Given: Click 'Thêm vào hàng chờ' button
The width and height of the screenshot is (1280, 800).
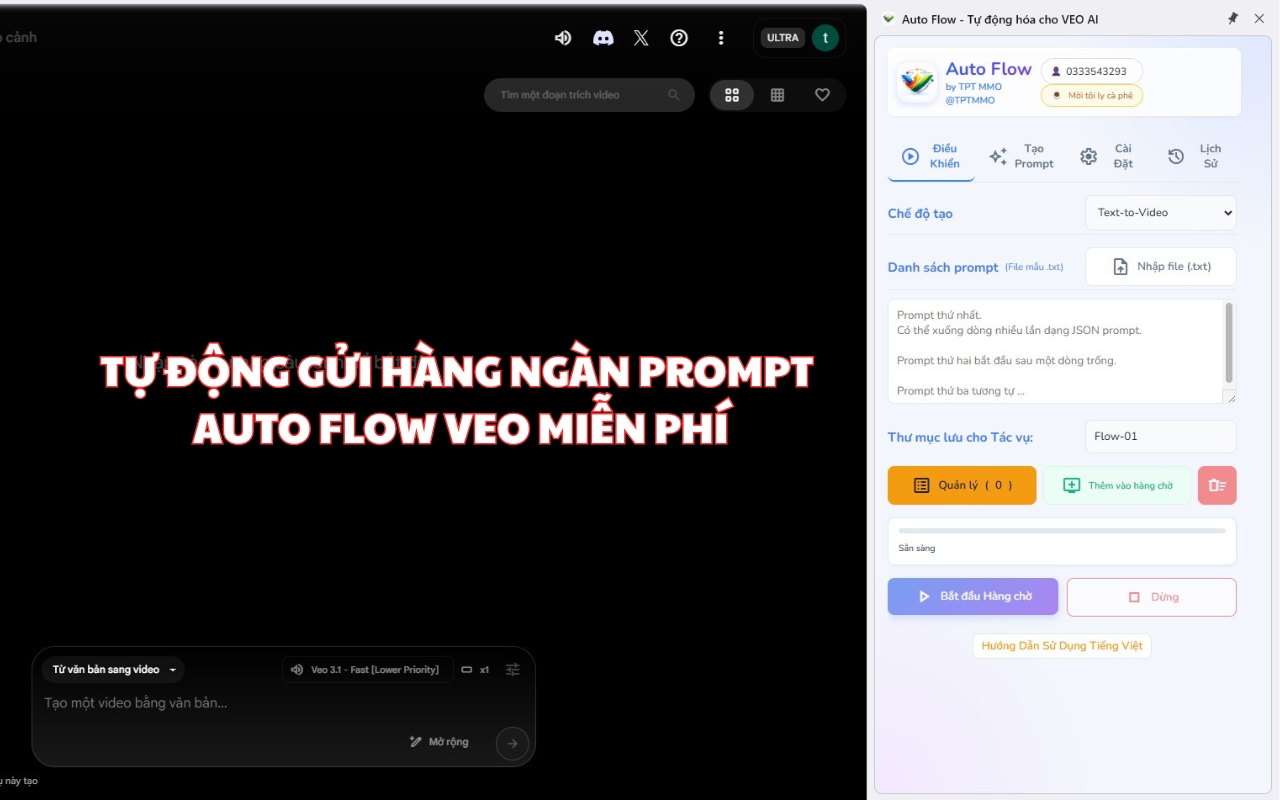Looking at the screenshot, I should 1118,485.
